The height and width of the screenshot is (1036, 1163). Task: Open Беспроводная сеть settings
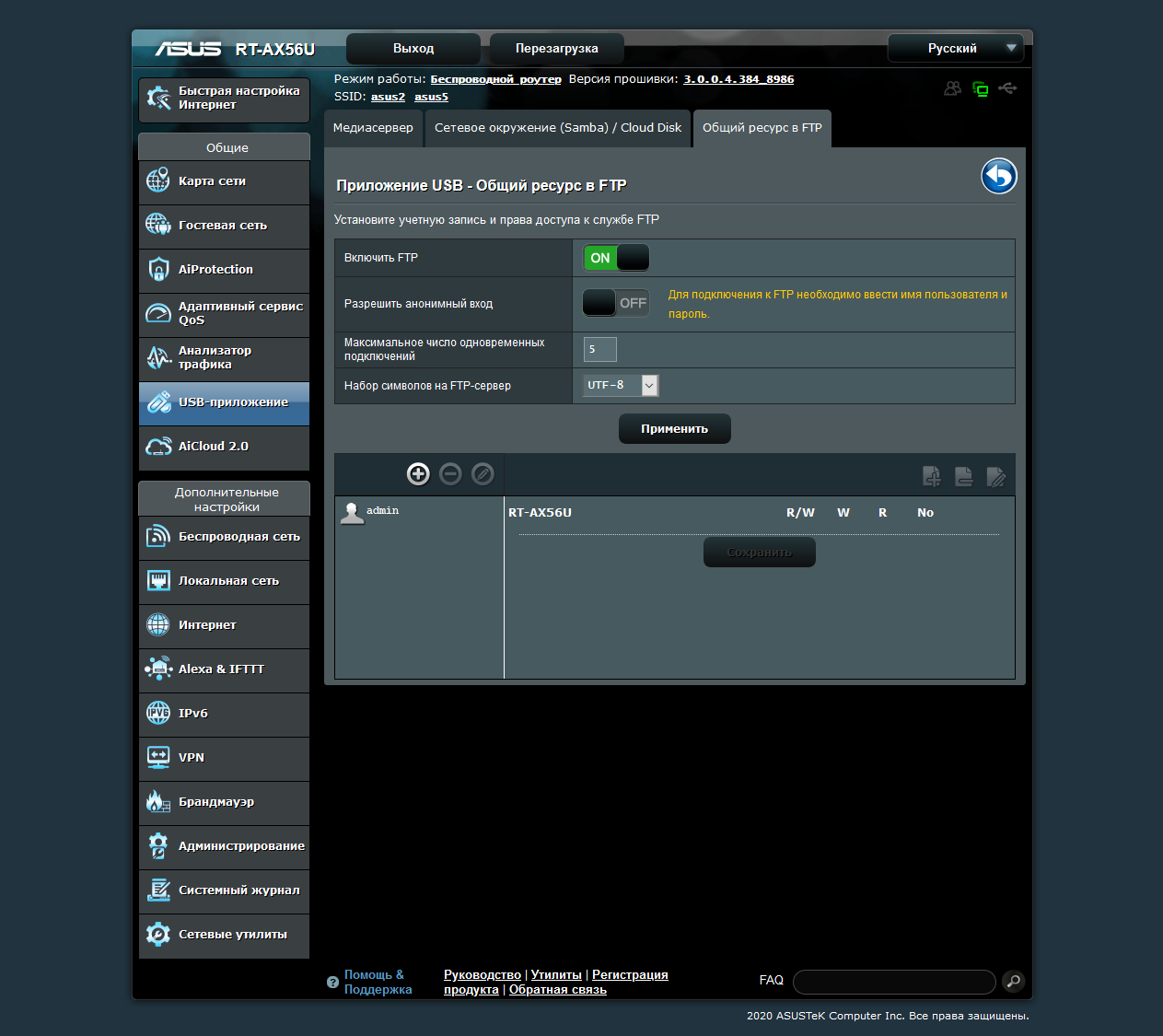tap(224, 537)
